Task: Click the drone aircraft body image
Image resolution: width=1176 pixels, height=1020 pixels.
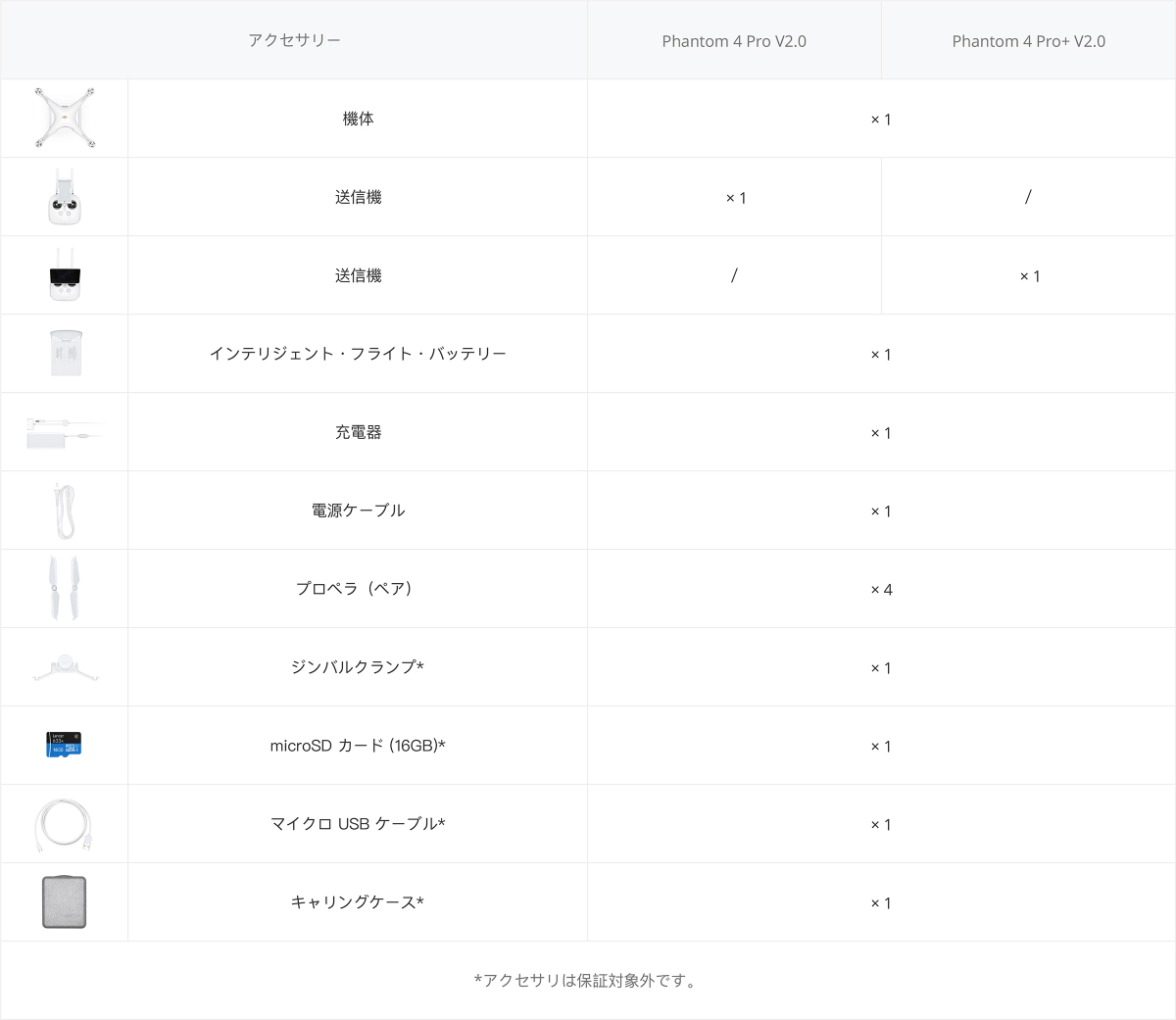Action: (x=65, y=119)
